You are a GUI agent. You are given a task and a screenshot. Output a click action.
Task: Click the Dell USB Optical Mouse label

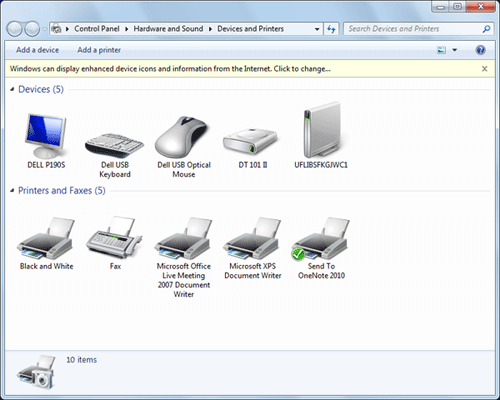(x=184, y=169)
